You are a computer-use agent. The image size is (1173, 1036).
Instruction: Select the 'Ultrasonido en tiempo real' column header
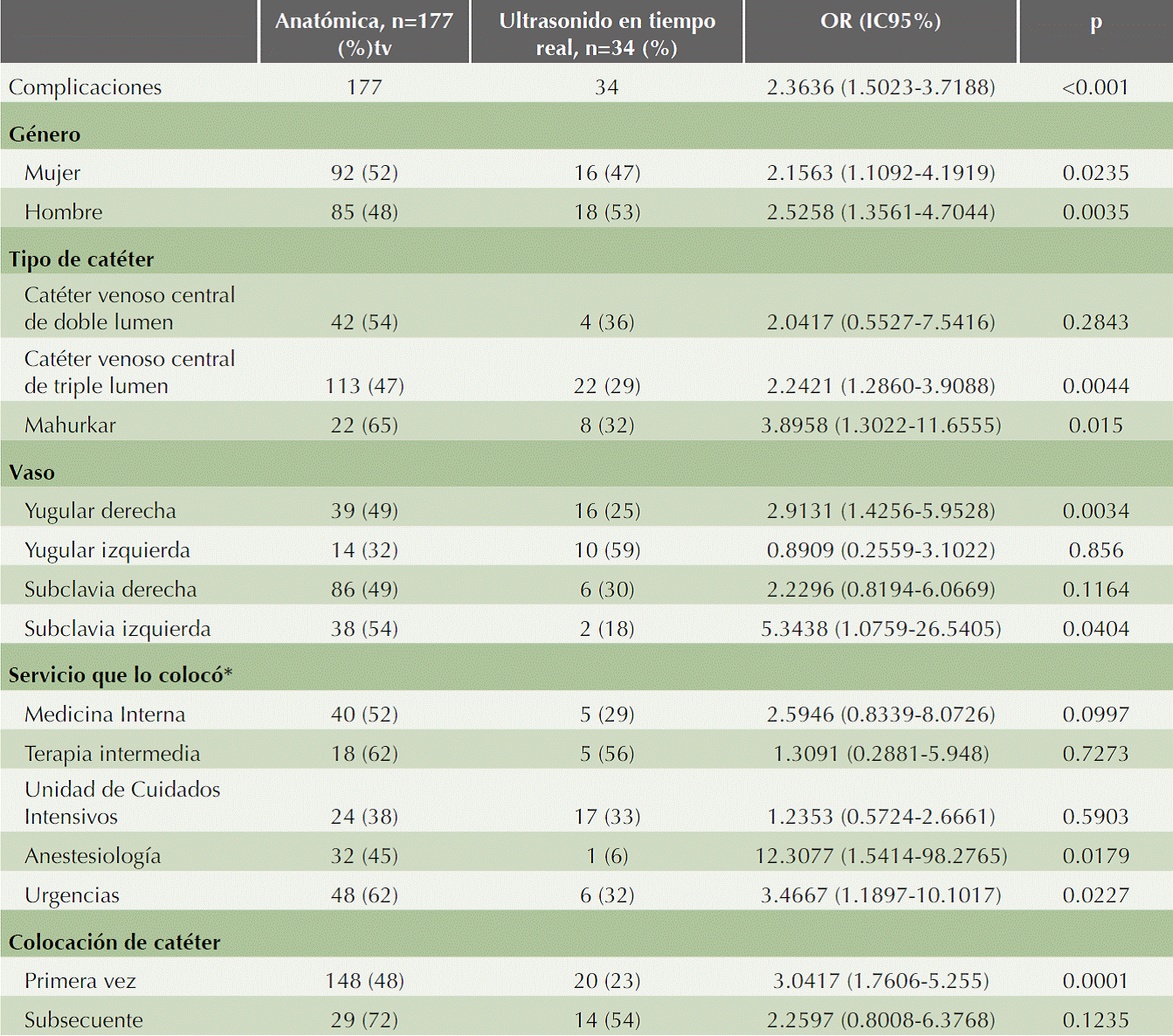click(607, 33)
